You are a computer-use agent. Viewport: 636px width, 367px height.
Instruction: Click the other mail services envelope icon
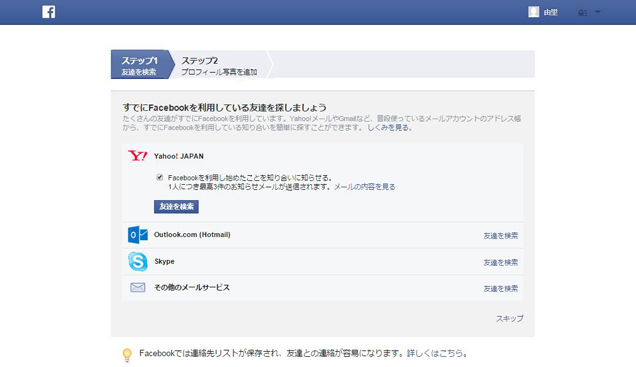click(138, 288)
